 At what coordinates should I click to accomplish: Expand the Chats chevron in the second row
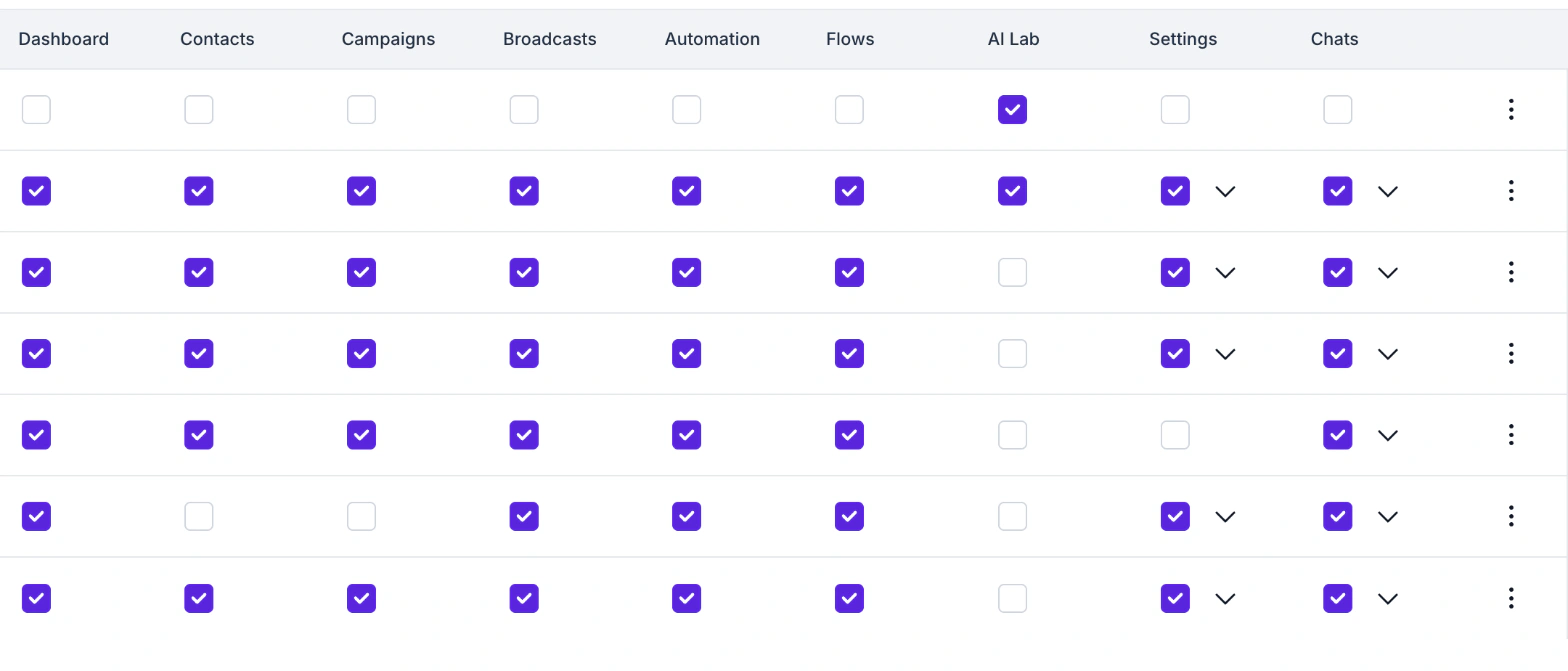[x=1387, y=191]
